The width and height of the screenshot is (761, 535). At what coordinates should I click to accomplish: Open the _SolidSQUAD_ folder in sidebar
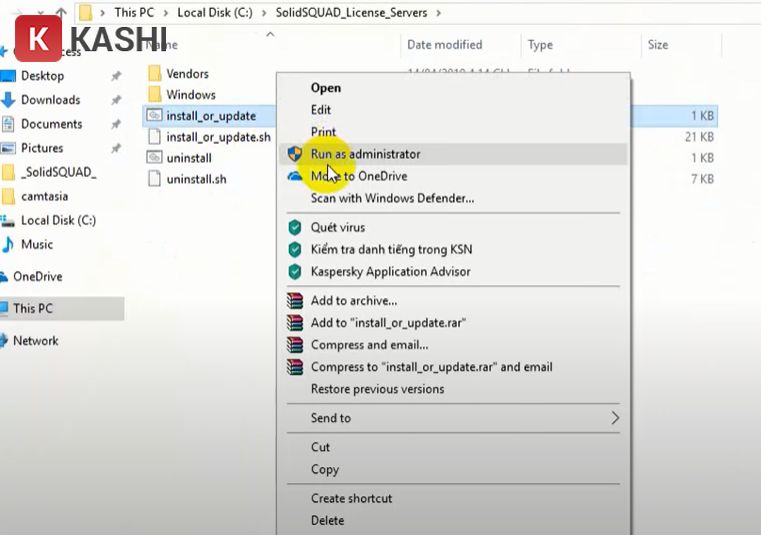tap(59, 172)
